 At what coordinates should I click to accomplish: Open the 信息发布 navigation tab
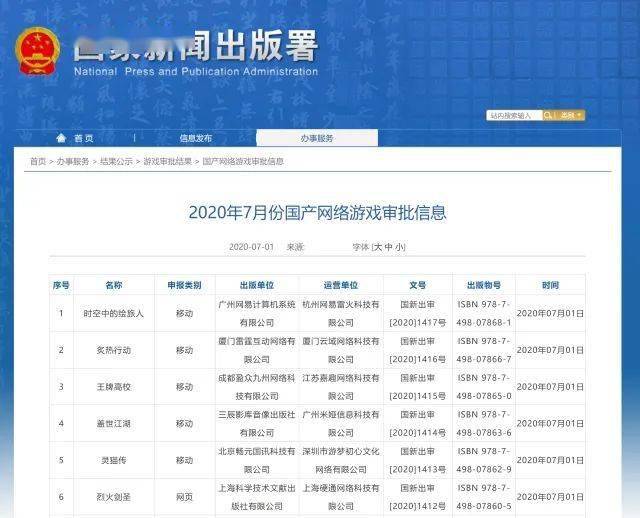(195, 138)
